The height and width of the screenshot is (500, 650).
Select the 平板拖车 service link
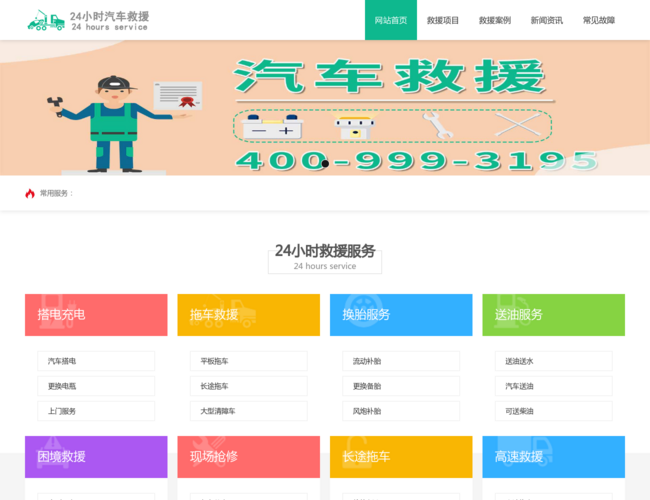click(249, 361)
